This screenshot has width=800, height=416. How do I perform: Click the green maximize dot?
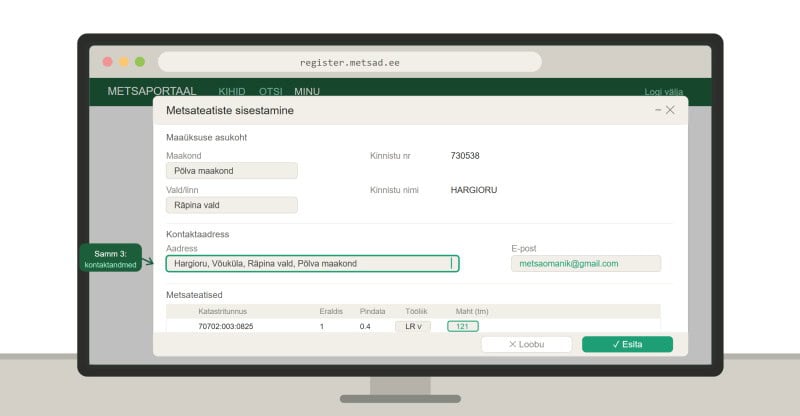(140, 62)
